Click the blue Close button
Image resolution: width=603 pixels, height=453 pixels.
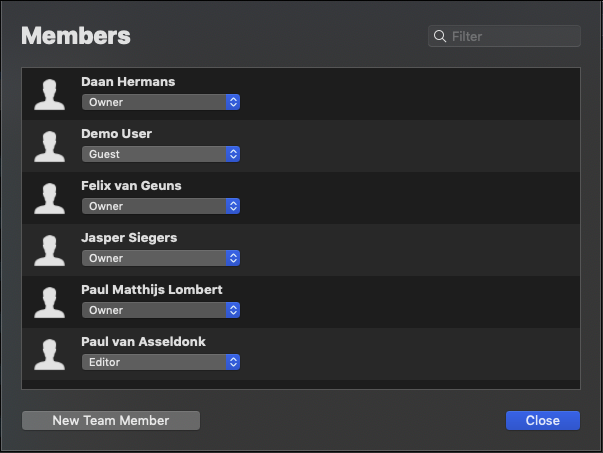pos(542,420)
